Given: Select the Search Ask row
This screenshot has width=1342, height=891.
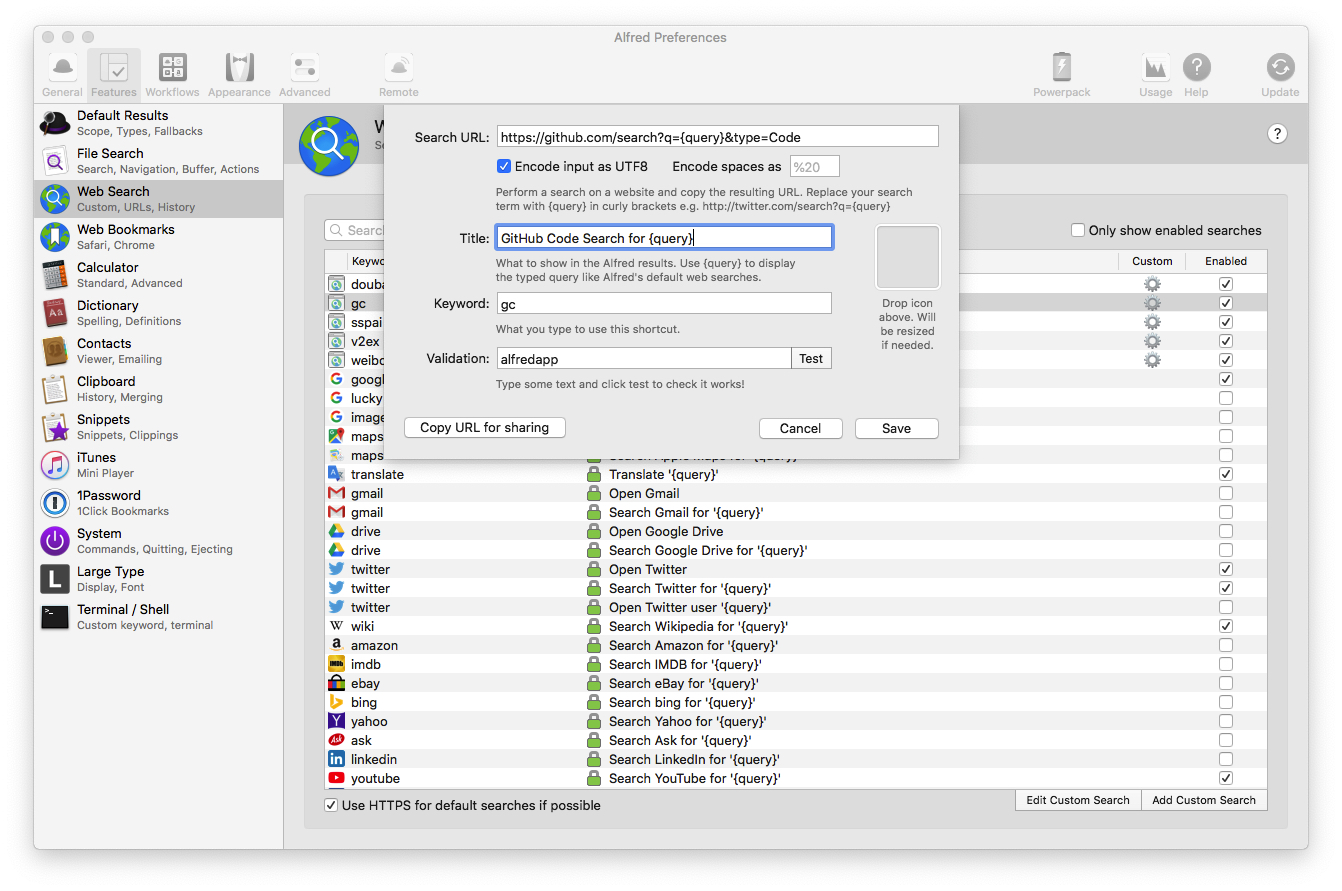Looking at the screenshot, I should 796,740.
